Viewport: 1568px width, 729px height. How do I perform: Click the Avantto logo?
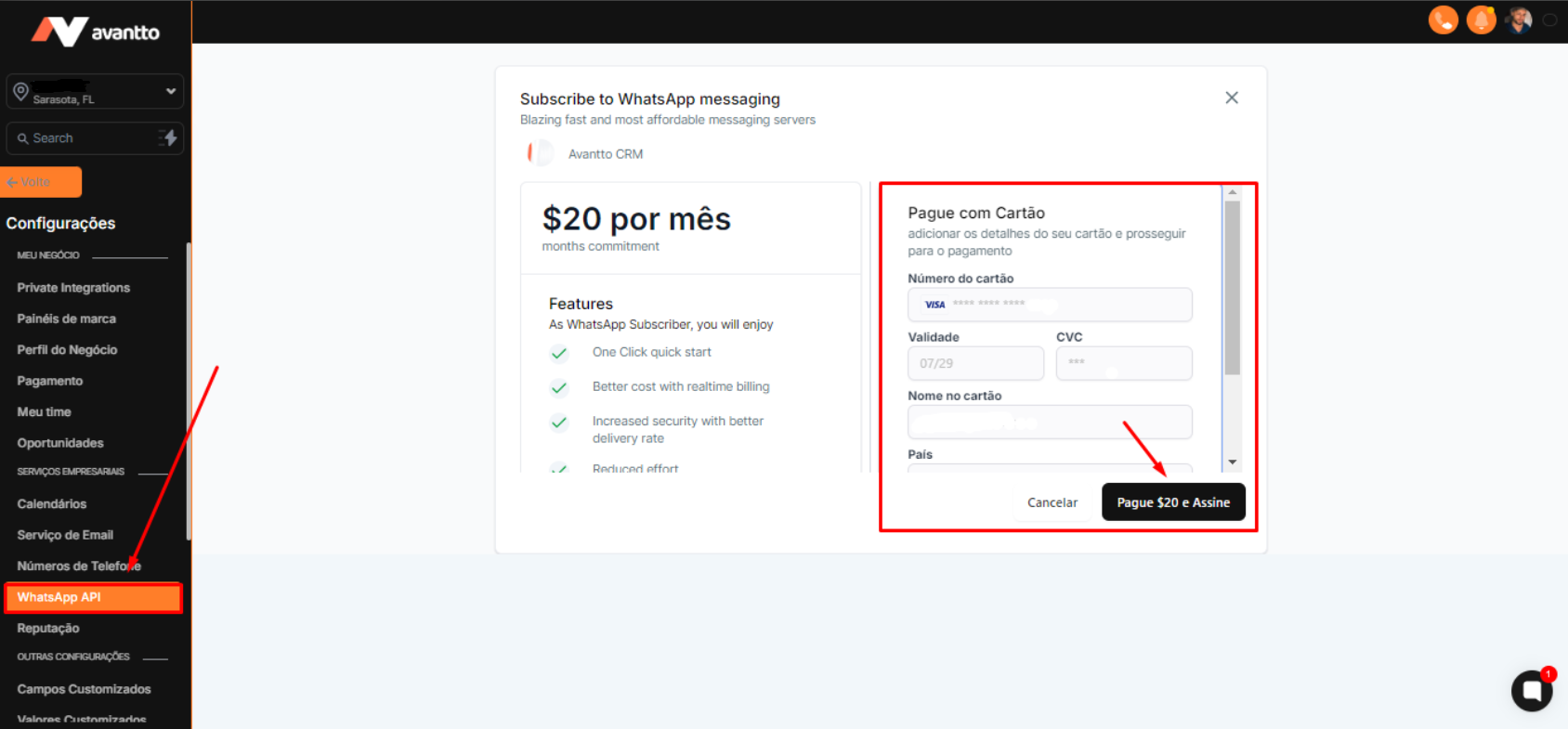(96, 32)
